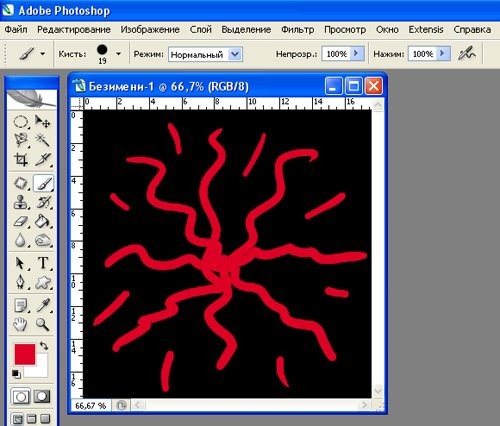Select the Magic Wand tool
The width and height of the screenshot is (500, 426).
pyautogui.click(x=43, y=140)
